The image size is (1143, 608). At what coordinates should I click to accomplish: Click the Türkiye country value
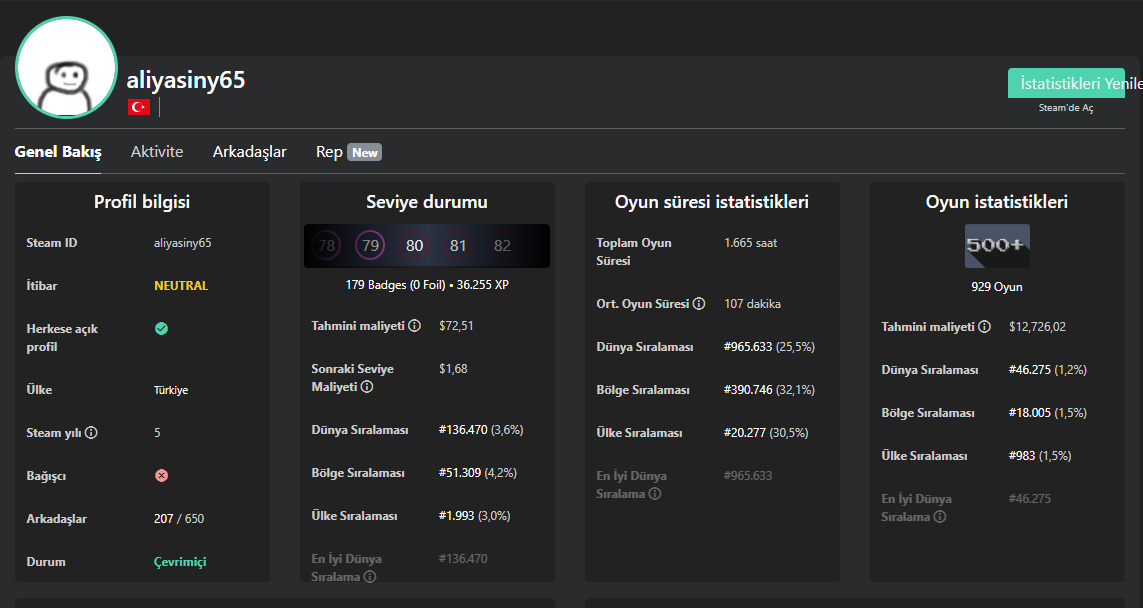coord(171,390)
